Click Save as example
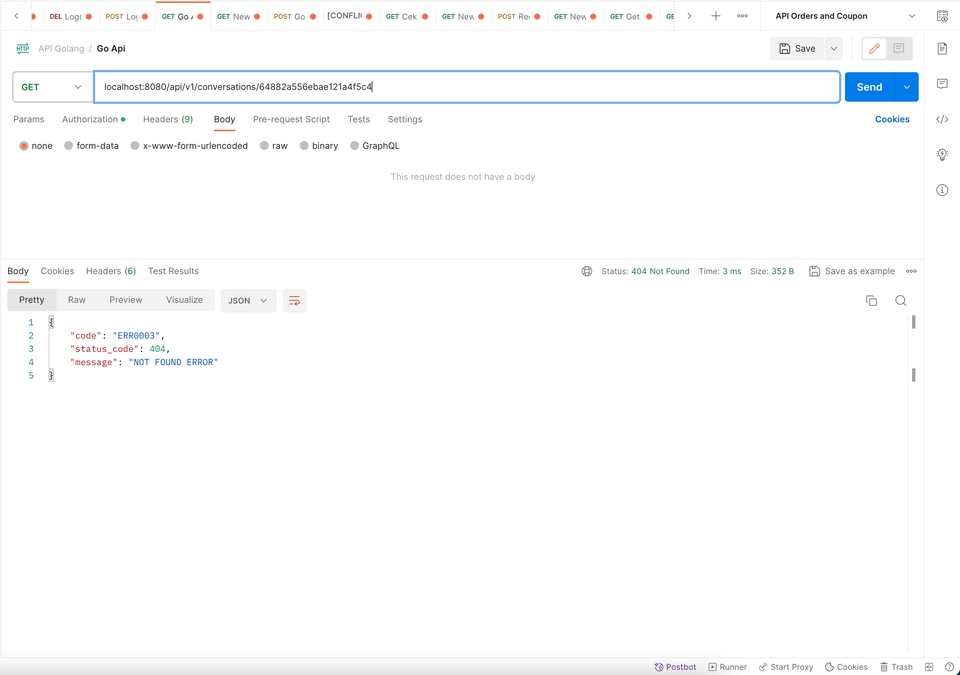 (852, 271)
